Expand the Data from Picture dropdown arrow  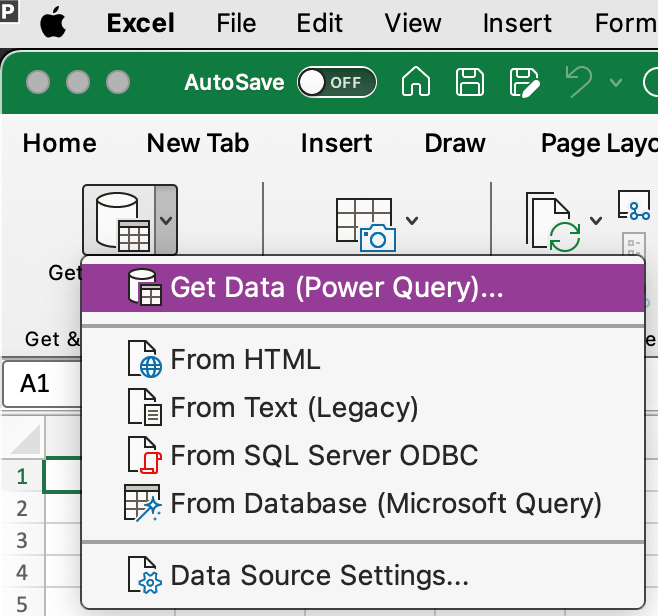[412, 220]
